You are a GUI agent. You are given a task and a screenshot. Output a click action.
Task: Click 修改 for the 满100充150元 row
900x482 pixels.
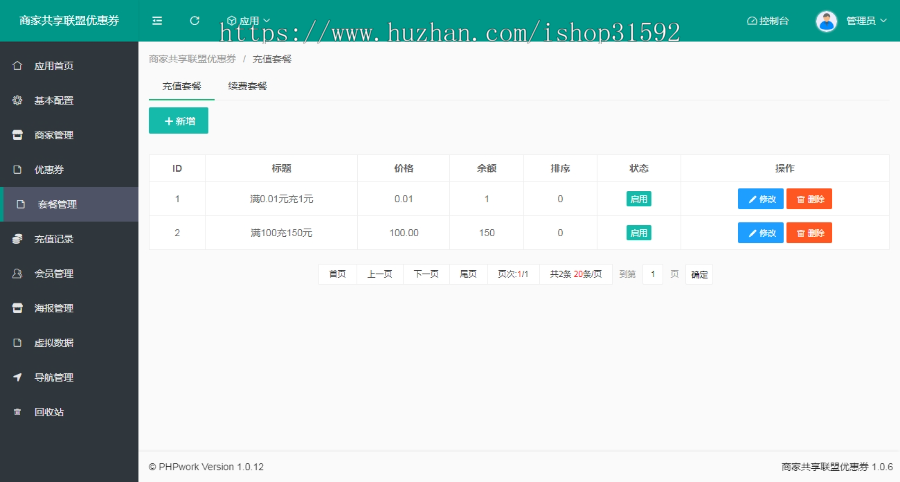point(761,233)
